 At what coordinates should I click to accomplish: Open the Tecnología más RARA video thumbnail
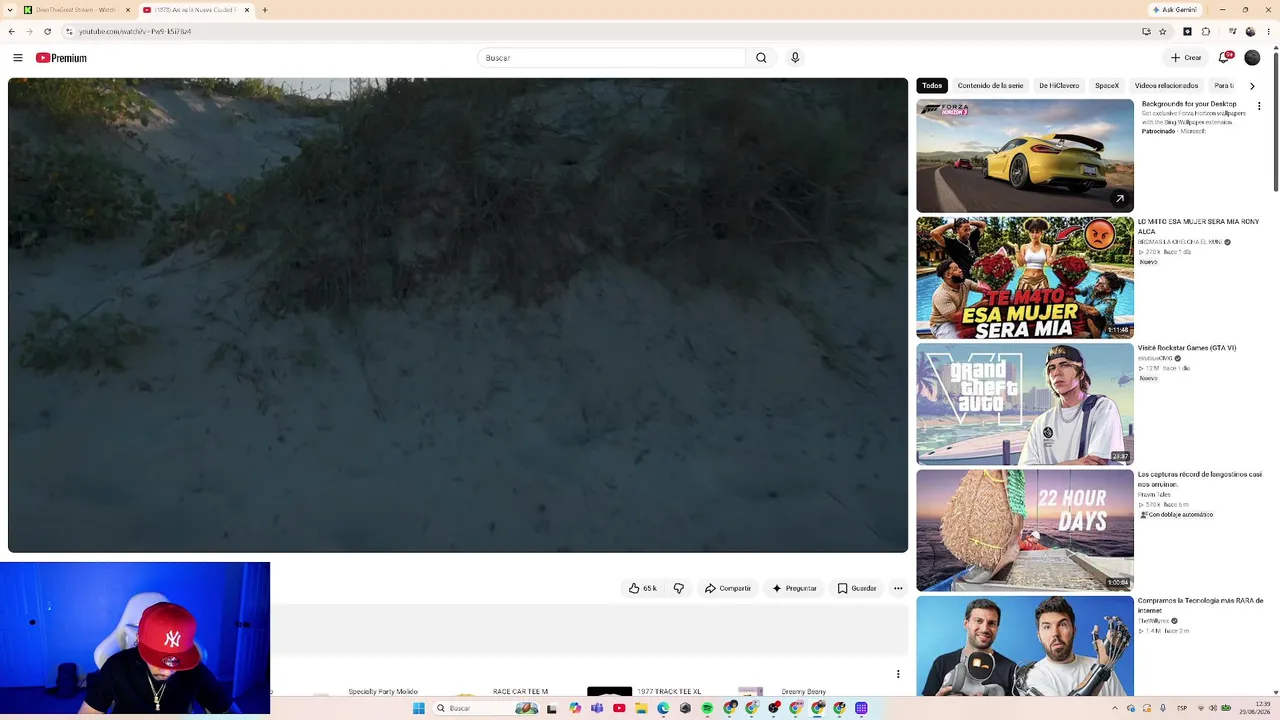pyautogui.click(x=1025, y=646)
